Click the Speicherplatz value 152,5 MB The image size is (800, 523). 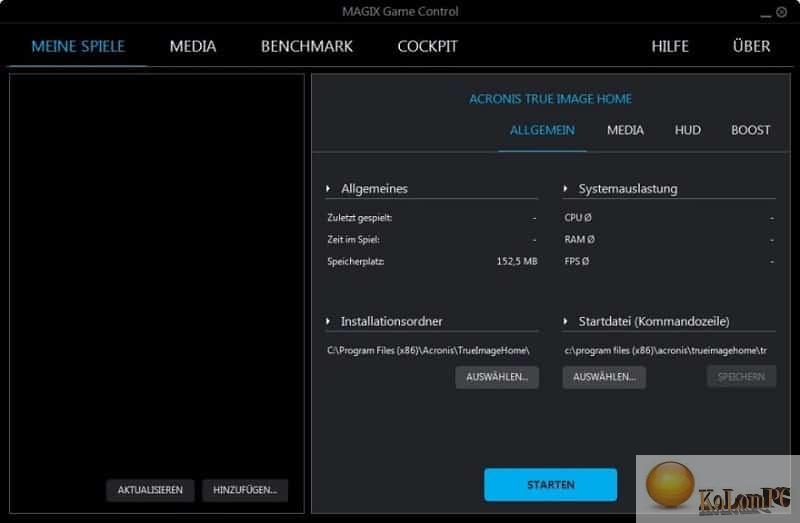tap(517, 261)
